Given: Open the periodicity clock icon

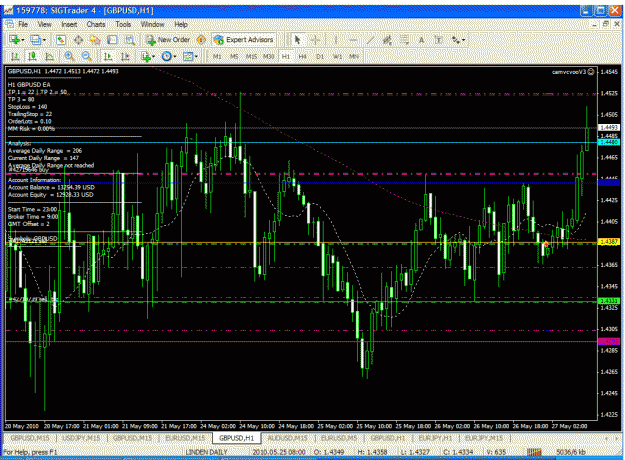Looking at the screenshot, I should pos(167,57).
